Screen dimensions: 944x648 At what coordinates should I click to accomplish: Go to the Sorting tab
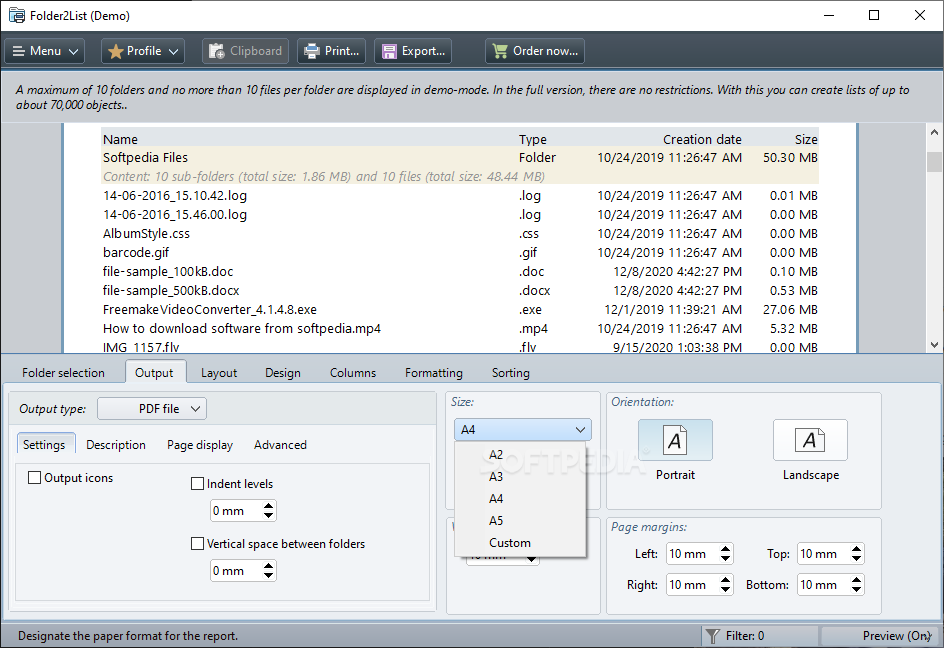(x=511, y=373)
